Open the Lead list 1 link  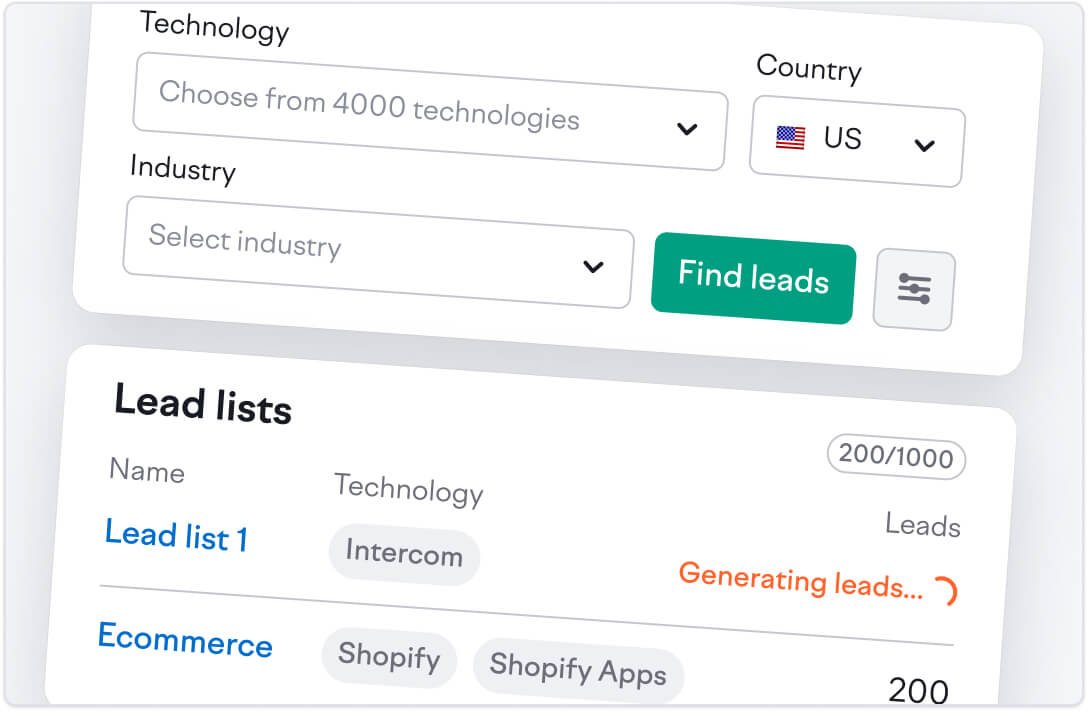pyautogui.click(x=176, y=536)
